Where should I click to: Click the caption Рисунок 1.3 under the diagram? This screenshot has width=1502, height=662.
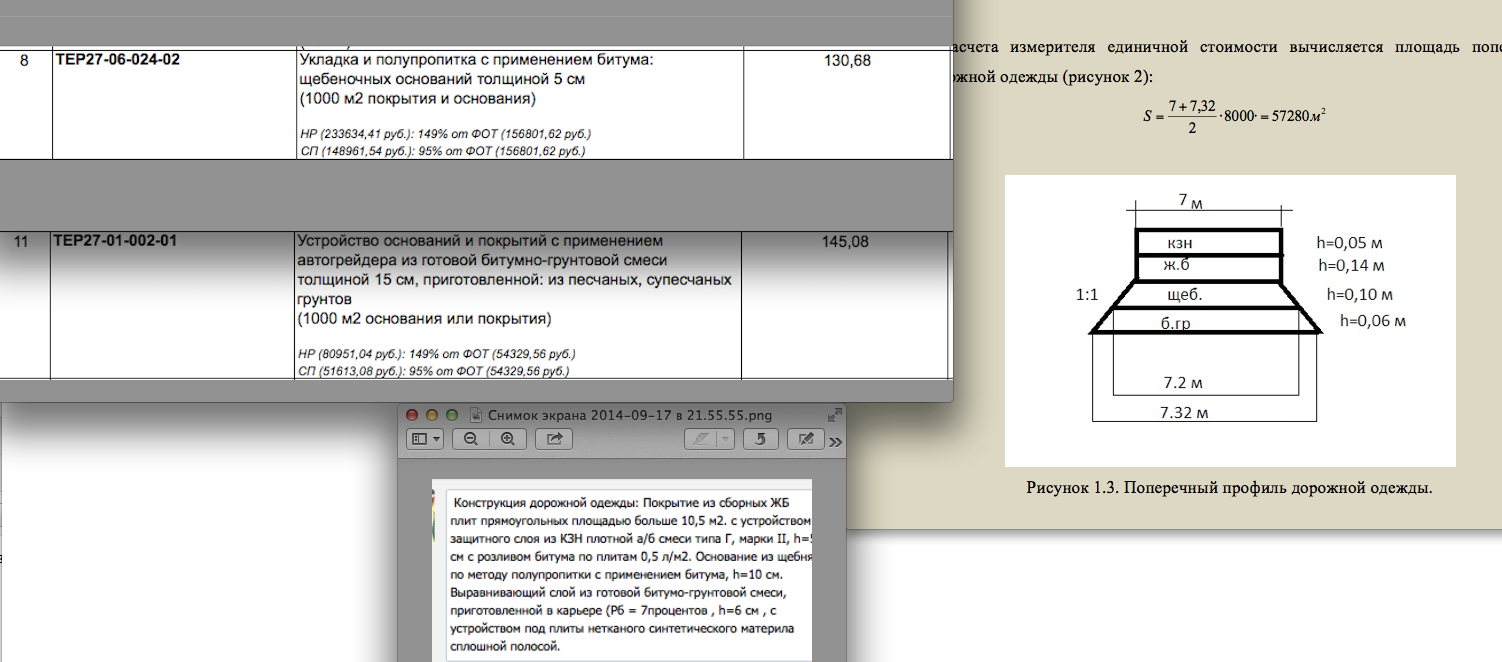(x=1230, y=489)
